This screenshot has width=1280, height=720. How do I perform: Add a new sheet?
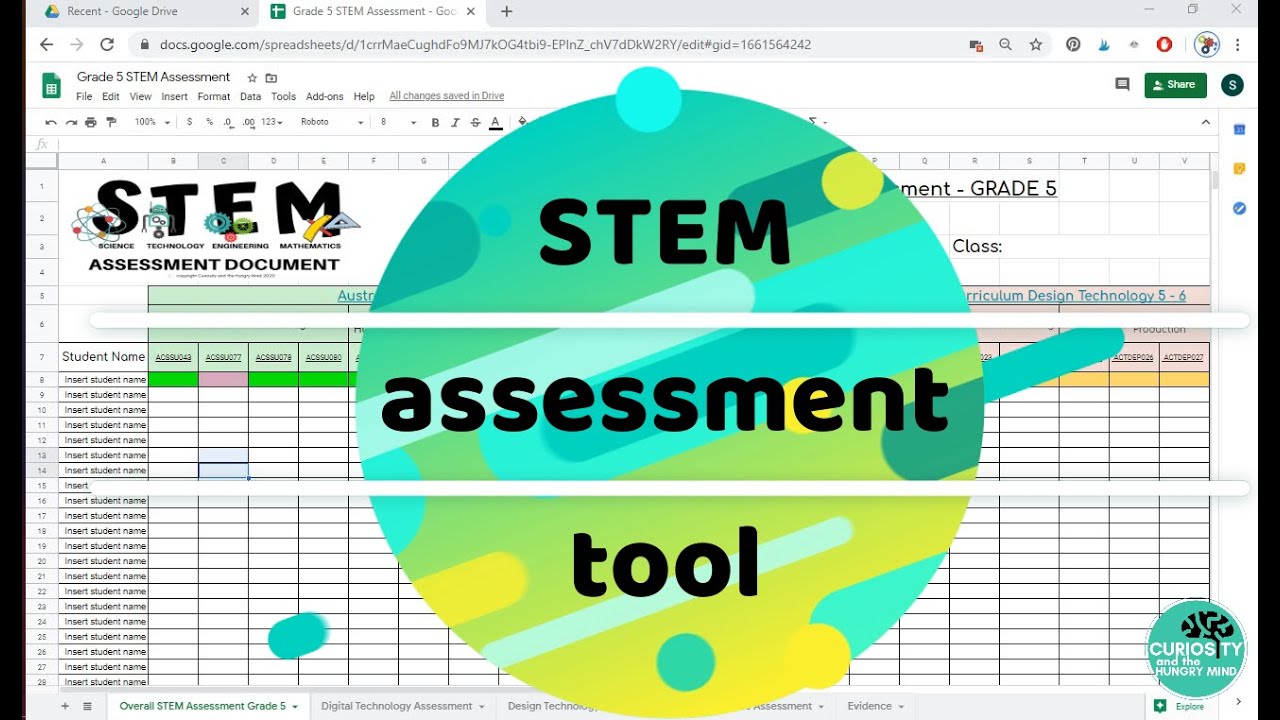(65, 706)
